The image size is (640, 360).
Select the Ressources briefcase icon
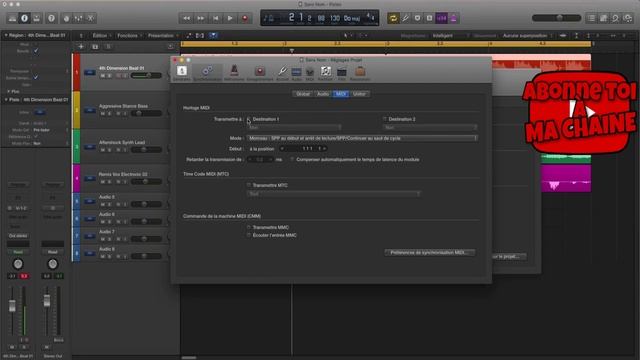(x=360, y=72)
